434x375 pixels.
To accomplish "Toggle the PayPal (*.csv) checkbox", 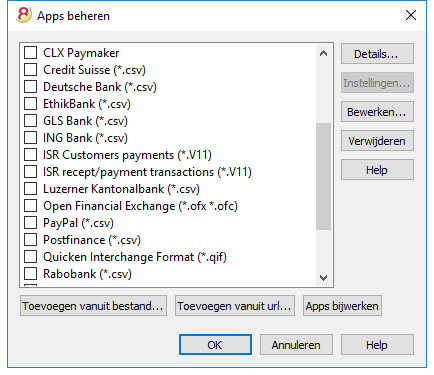I will tap(30, 223).
